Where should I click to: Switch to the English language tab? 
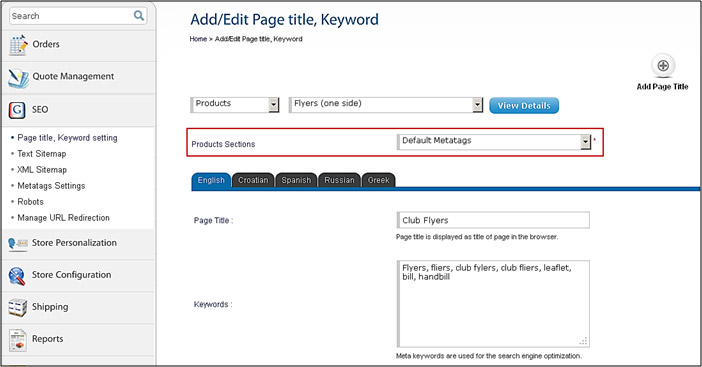tap(211, 180)
